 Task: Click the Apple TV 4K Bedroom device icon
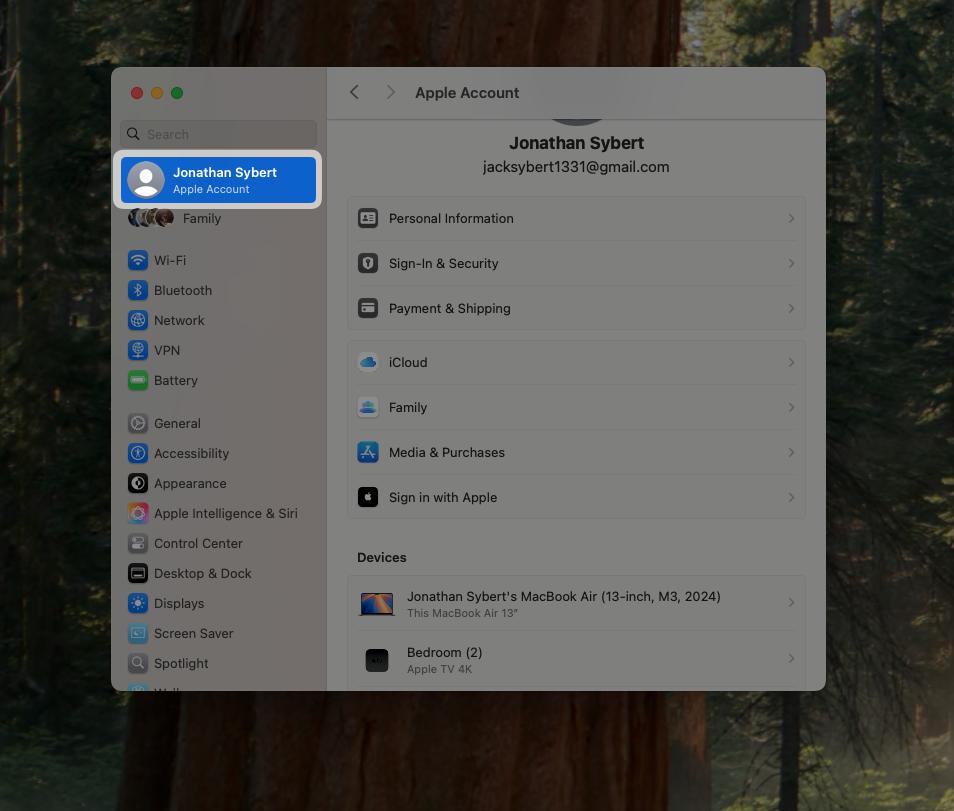click(x=377, y=660)
